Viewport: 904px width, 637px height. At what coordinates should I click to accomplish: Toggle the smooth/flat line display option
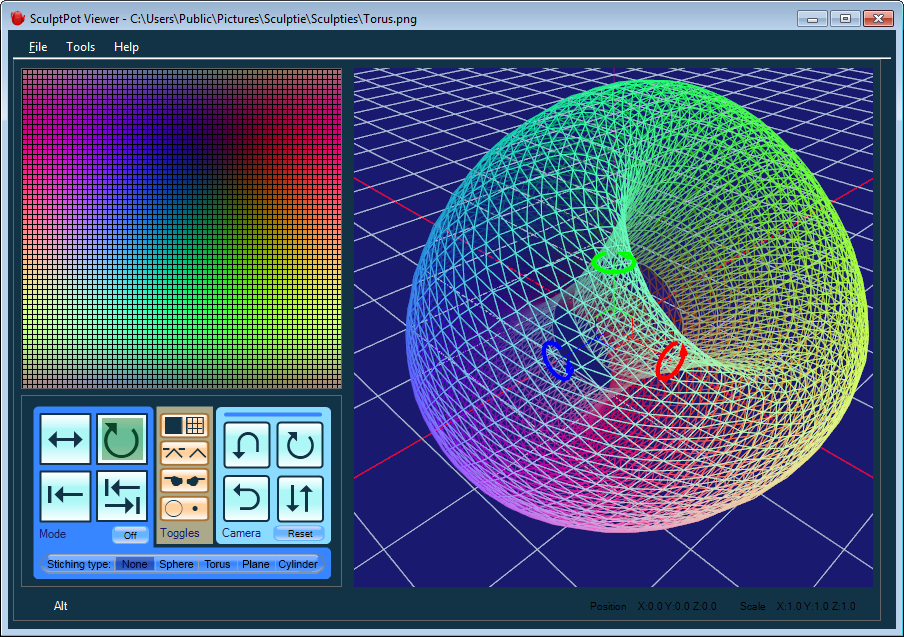tap(184, 453)
